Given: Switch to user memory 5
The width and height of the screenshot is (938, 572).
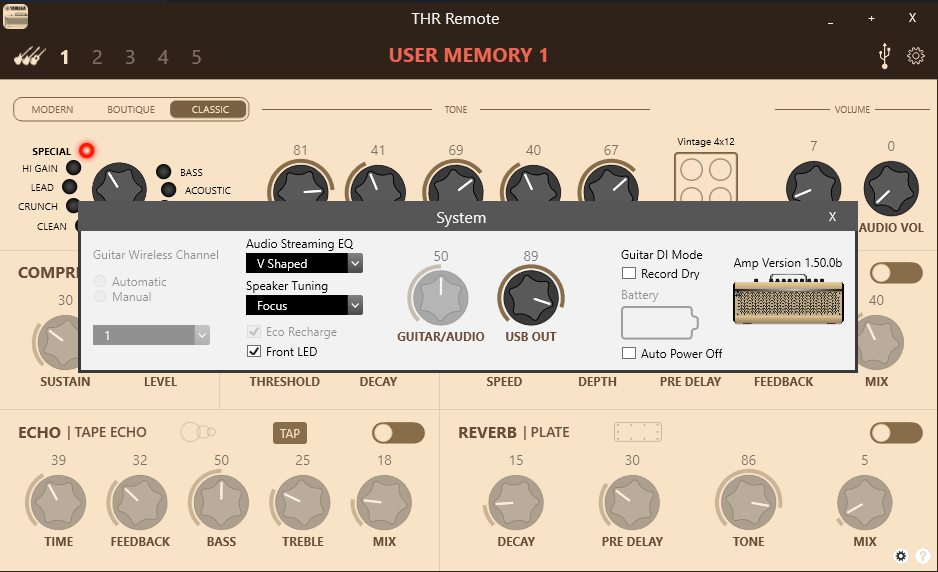Looking at the screenshot, I should [x=196, y=57].
